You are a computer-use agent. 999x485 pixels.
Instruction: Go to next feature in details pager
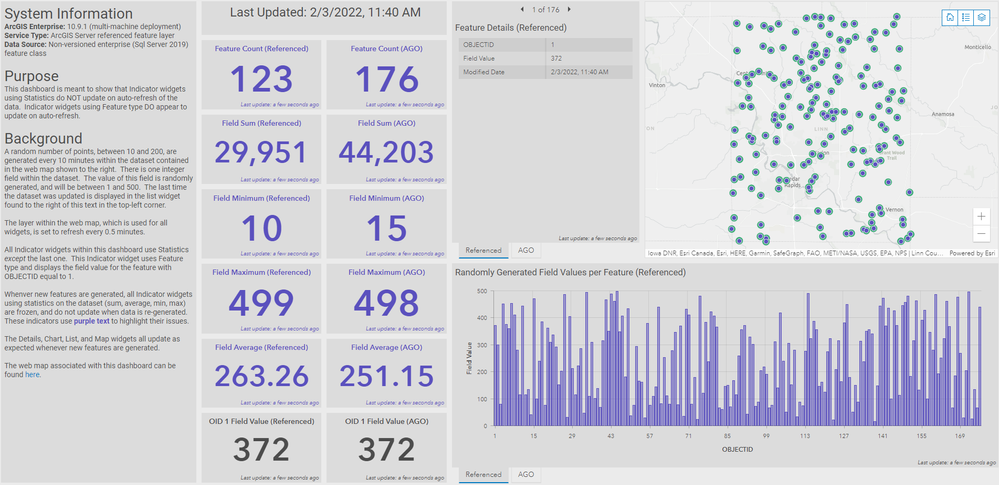[x=568, y=10]
